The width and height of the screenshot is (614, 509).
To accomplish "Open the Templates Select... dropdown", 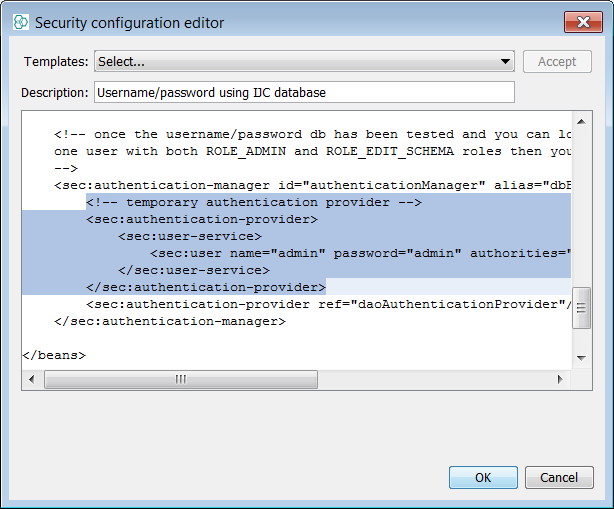I will pos(305,62).
